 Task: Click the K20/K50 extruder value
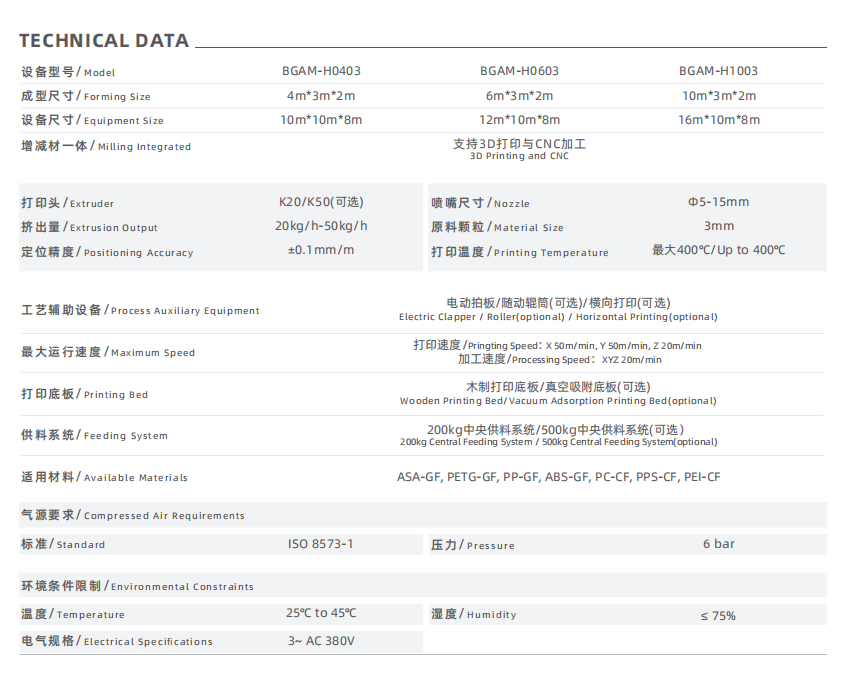coord(321,202)
